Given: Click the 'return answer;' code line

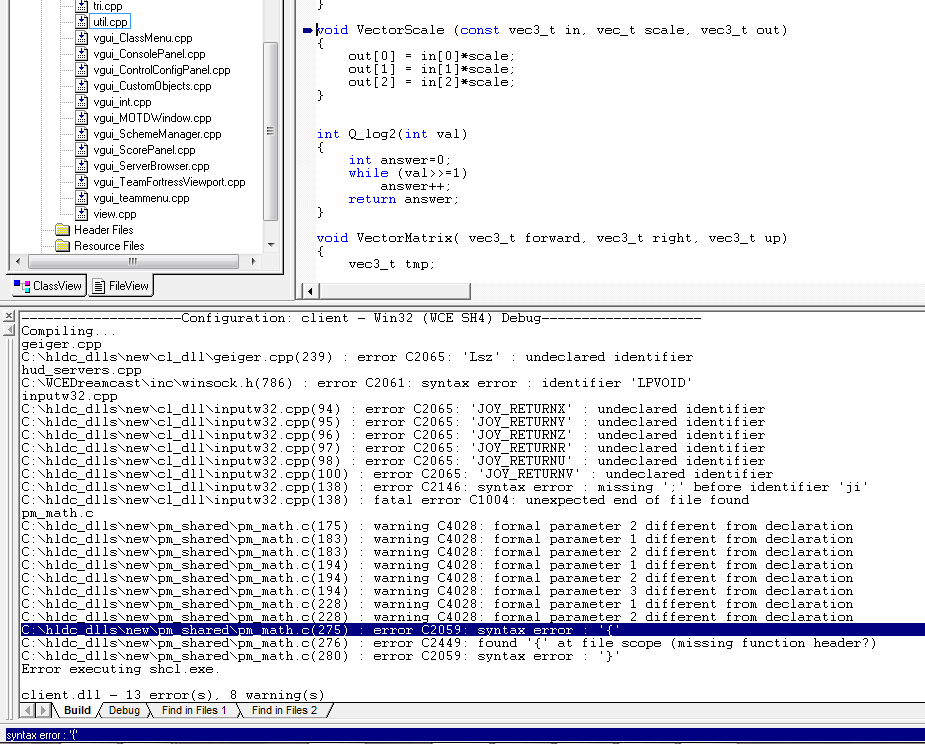Looking at the screenshot, I should 403,199.
